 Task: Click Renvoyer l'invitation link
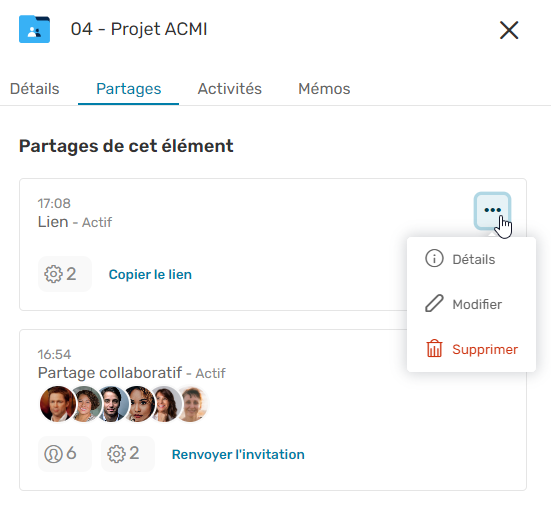(238, 454)
